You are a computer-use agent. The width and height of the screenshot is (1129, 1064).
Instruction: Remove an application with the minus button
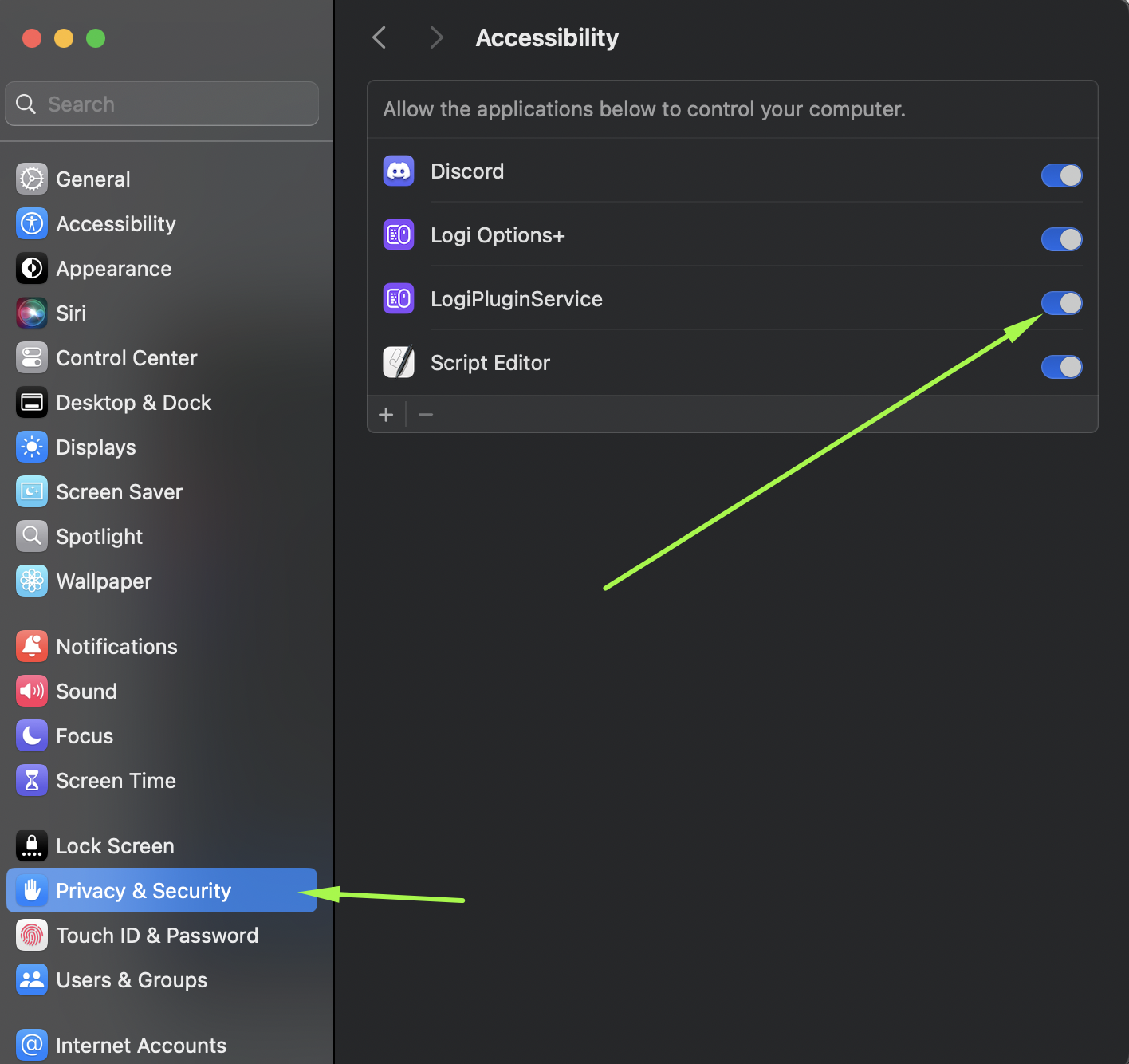point(426,415)
